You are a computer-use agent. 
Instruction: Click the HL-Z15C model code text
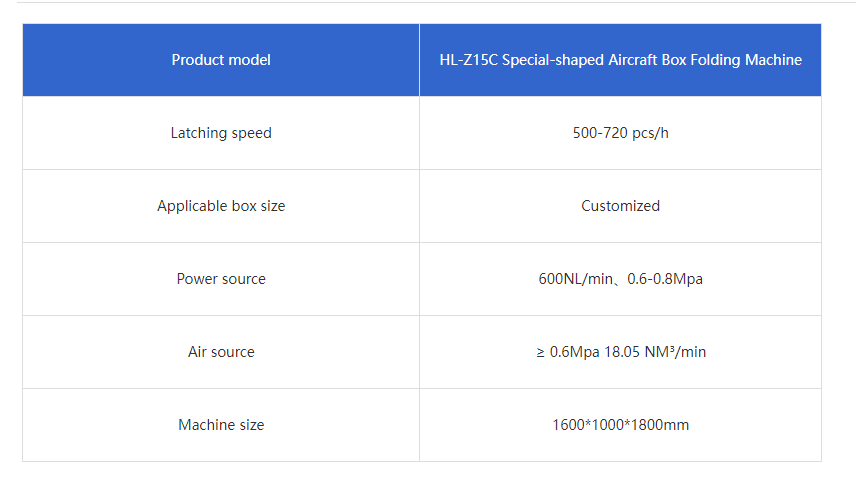point(468,60)
